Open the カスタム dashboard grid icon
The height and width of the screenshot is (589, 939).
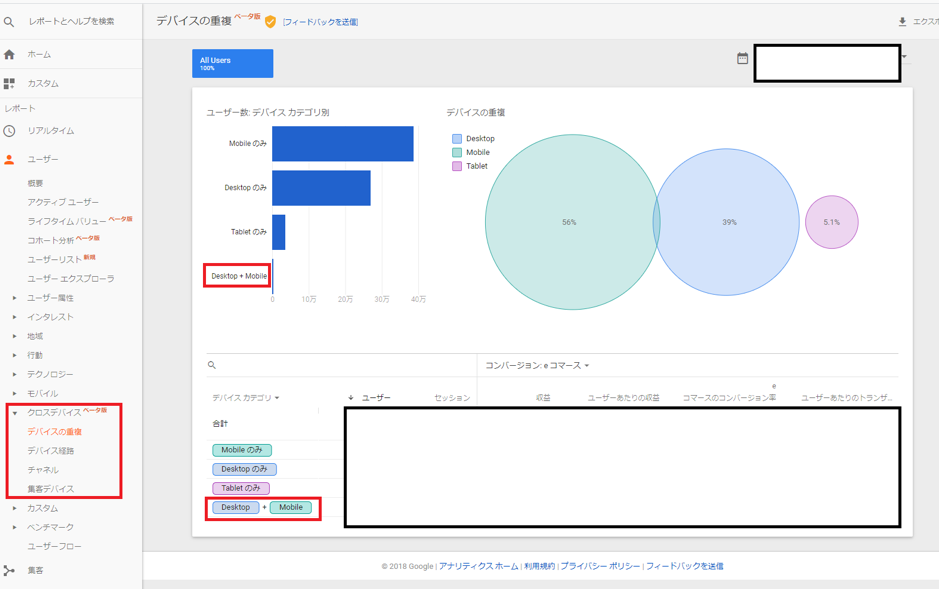[x=9, y=84]
